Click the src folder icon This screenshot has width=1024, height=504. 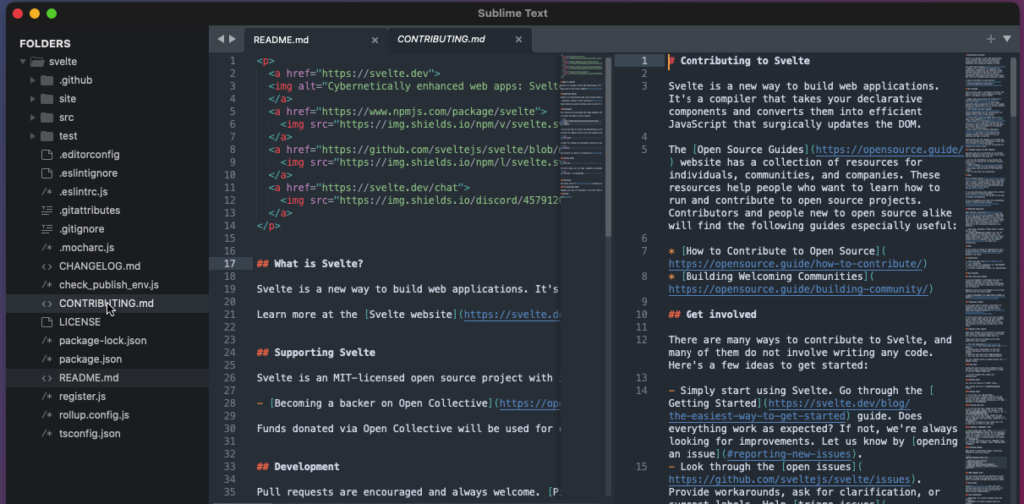[x=47, y=118]
